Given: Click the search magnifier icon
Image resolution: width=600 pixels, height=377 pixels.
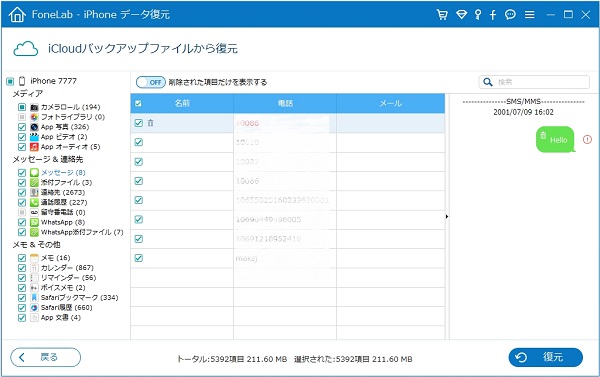Looking at the screenshot, I should 488,82.
